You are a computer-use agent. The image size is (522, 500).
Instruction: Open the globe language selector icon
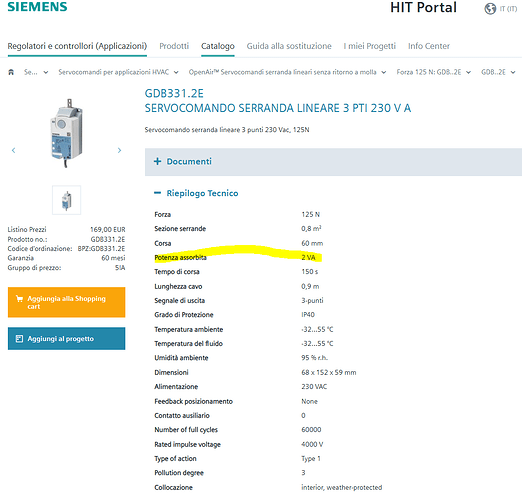[490, 9]
